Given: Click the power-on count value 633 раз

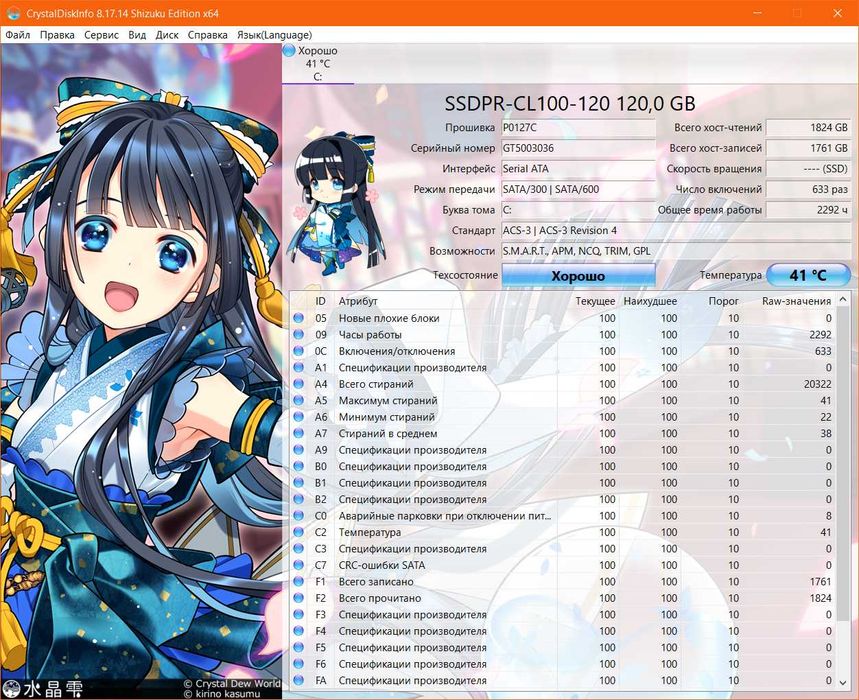Looking at the screenshot, I should [x=808, y=190].
